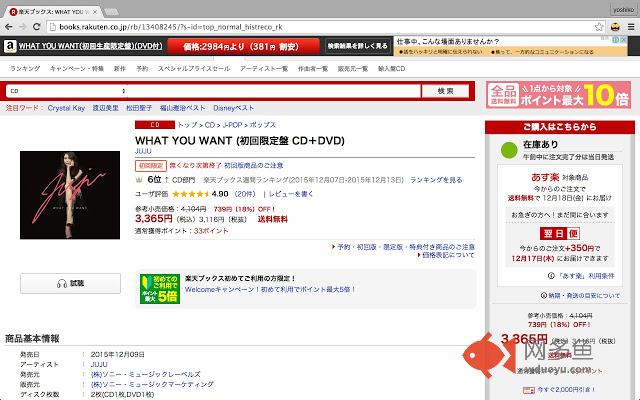
Task: Open the 販売元一覧 menu item
Action: pyautogui.click(x=353, y=69)
